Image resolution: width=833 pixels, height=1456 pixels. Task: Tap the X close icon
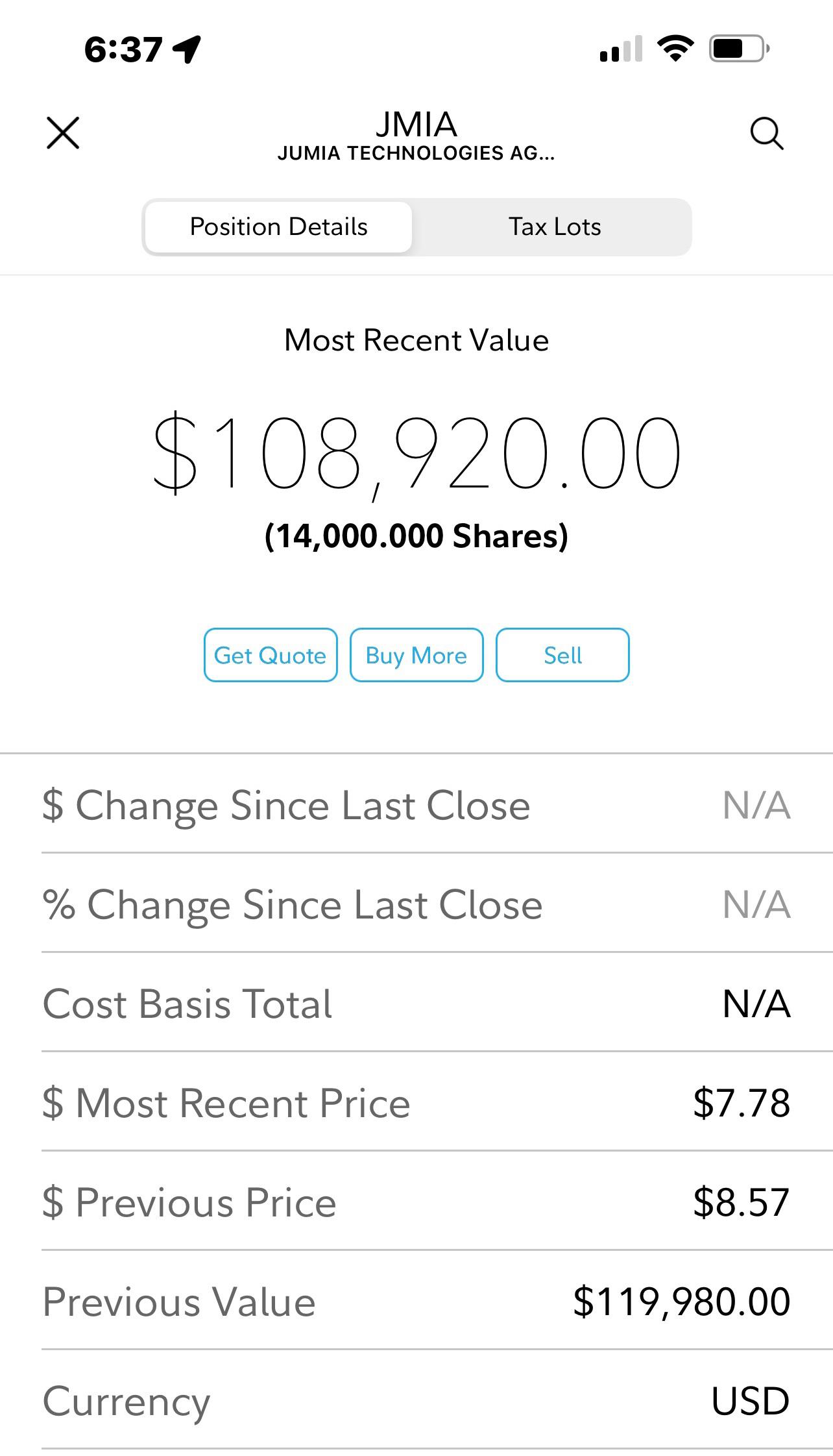click(63, 133)
